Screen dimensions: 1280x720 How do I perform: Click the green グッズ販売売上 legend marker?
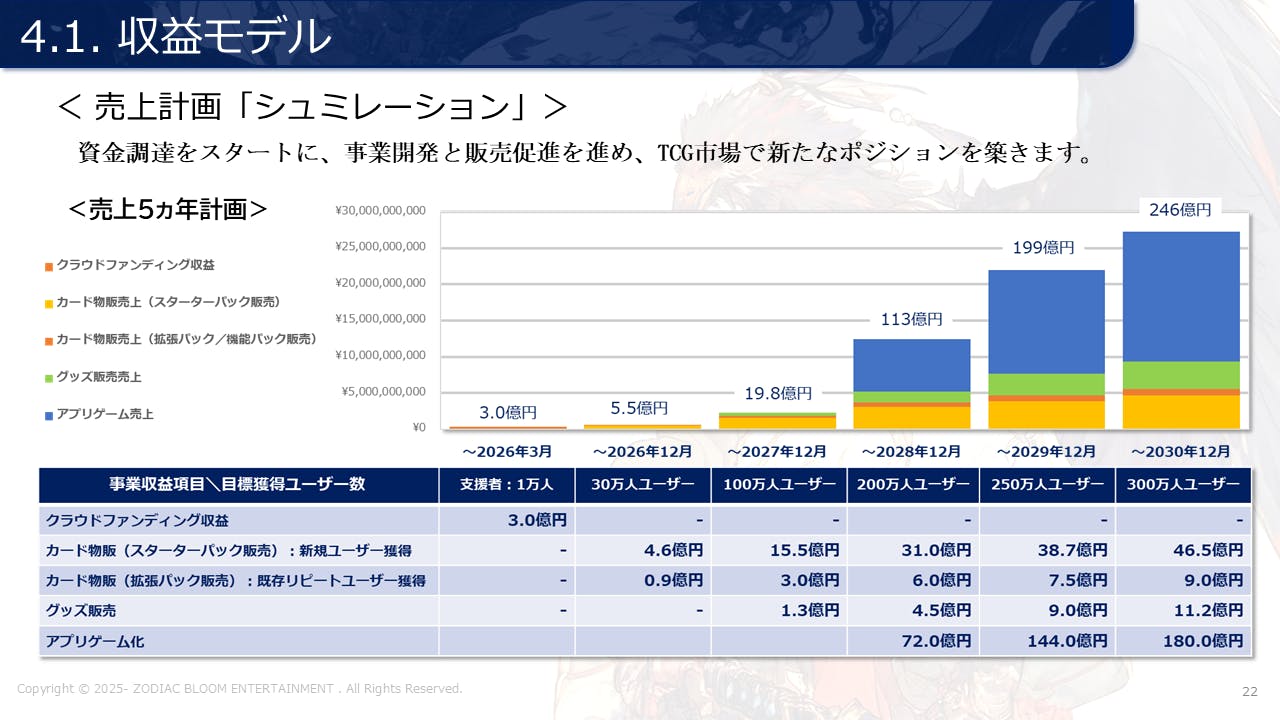click(x=48, y=378)
